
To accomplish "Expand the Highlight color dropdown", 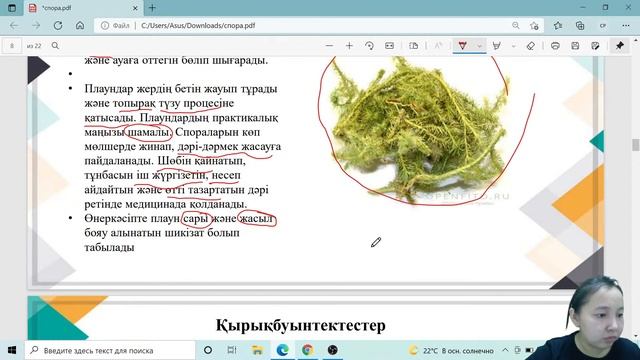I will tap(513, 46).
